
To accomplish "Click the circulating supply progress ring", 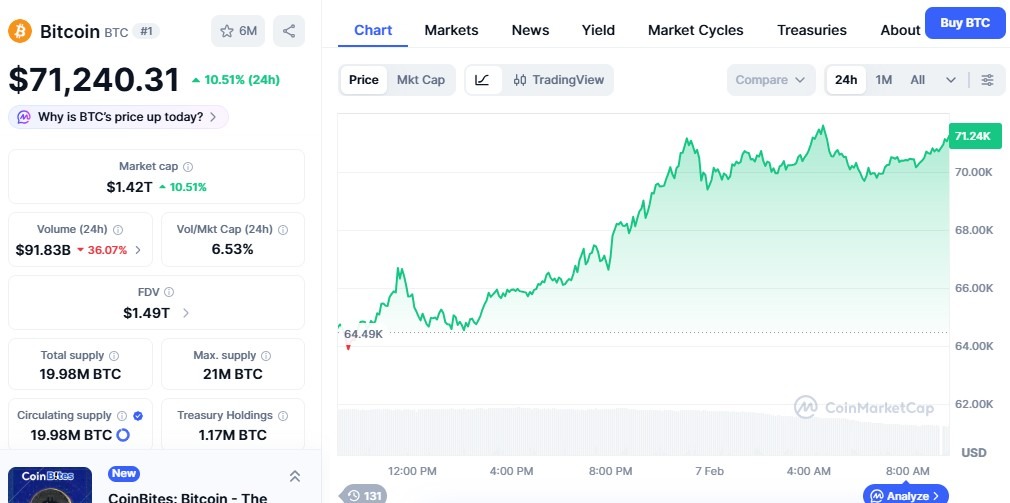I will 123,435.
